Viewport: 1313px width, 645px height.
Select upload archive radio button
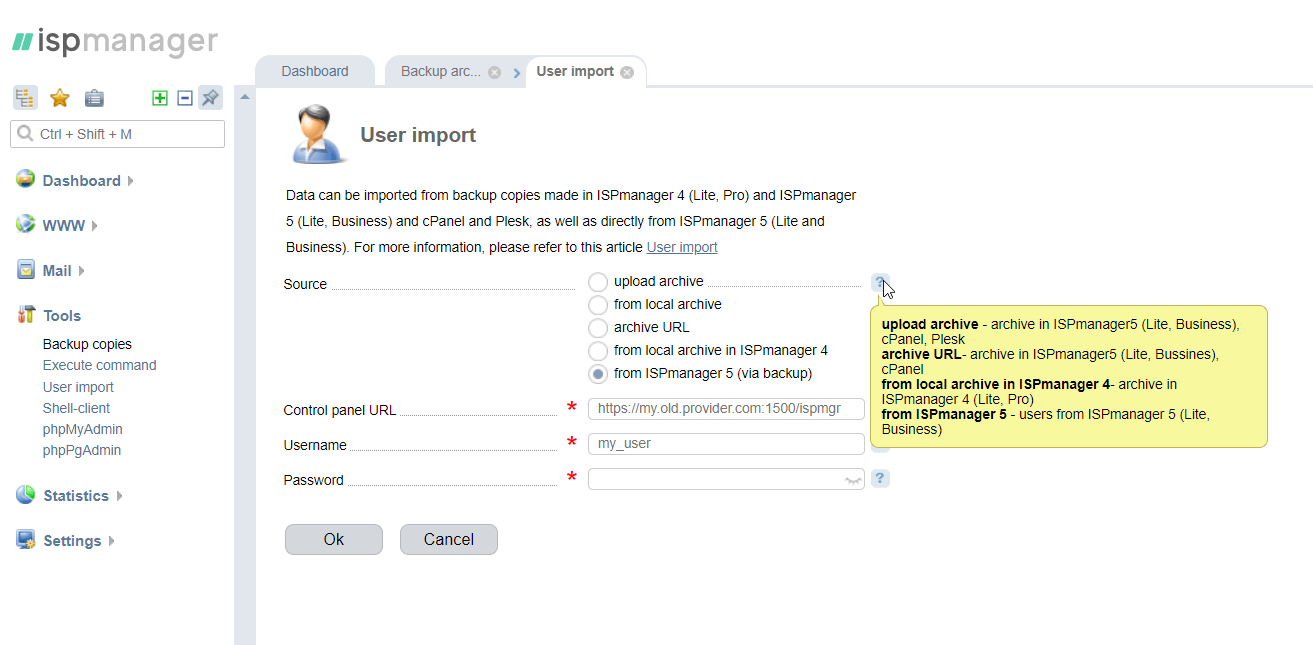(598, 282)
